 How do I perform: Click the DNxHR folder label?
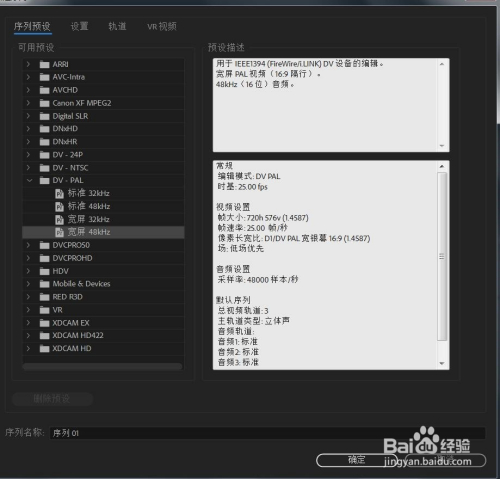65,142
